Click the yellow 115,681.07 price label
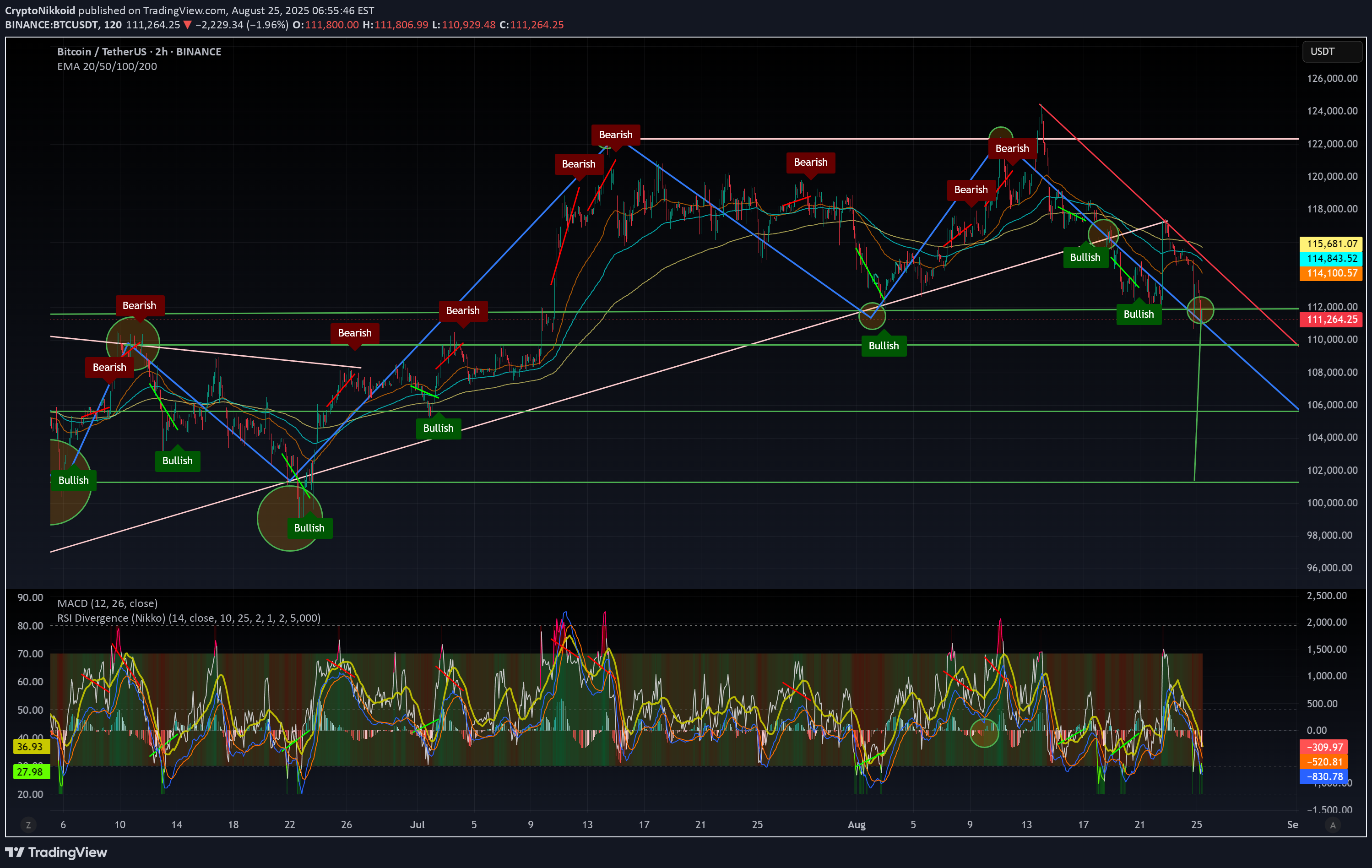The width and height of the screenshot is (1372, 868). point(1331,244)
